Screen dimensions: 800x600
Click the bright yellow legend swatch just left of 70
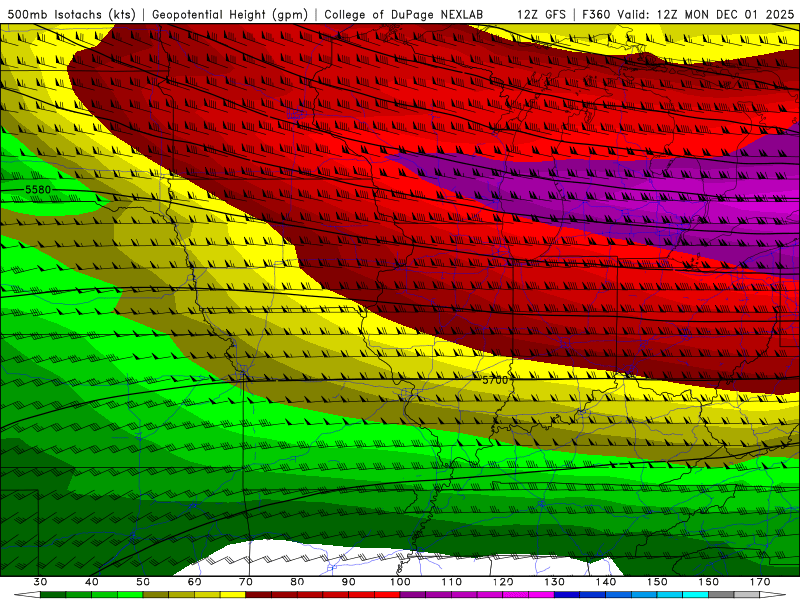pyautogui.click(x=233, y=594)
